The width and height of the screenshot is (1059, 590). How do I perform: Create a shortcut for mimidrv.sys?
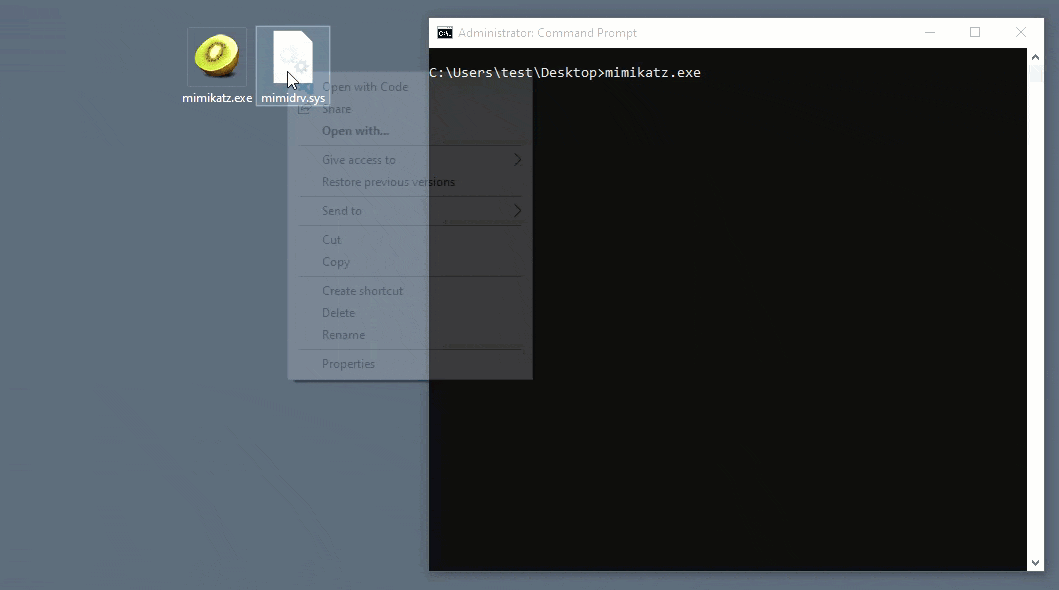[x=363, y=290]
